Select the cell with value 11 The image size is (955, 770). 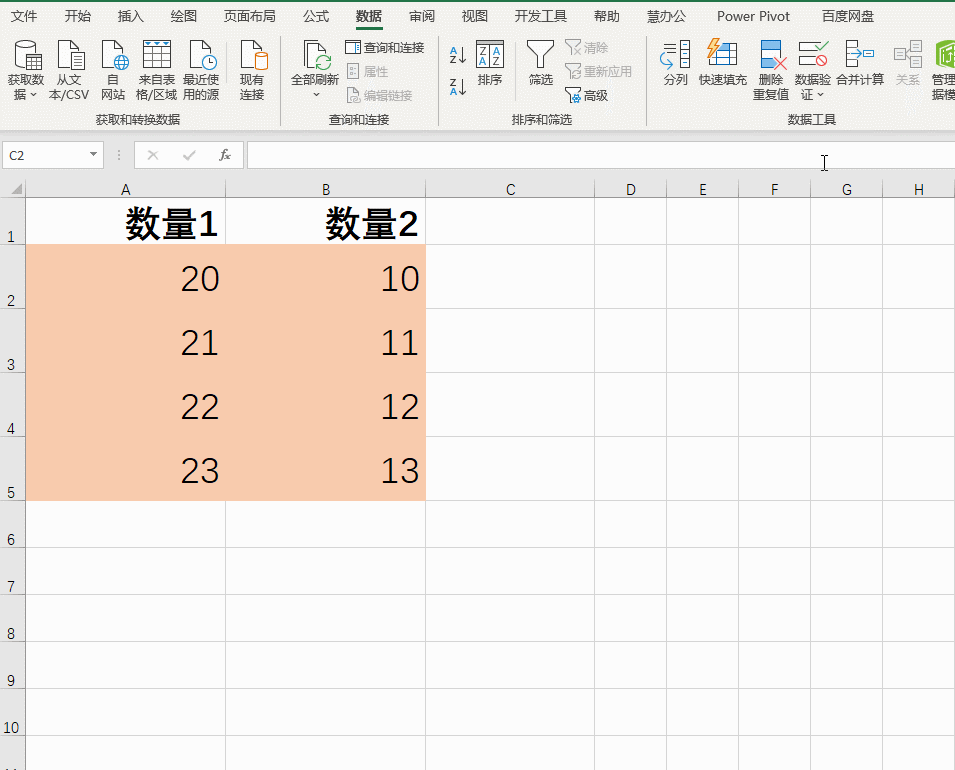326,341
